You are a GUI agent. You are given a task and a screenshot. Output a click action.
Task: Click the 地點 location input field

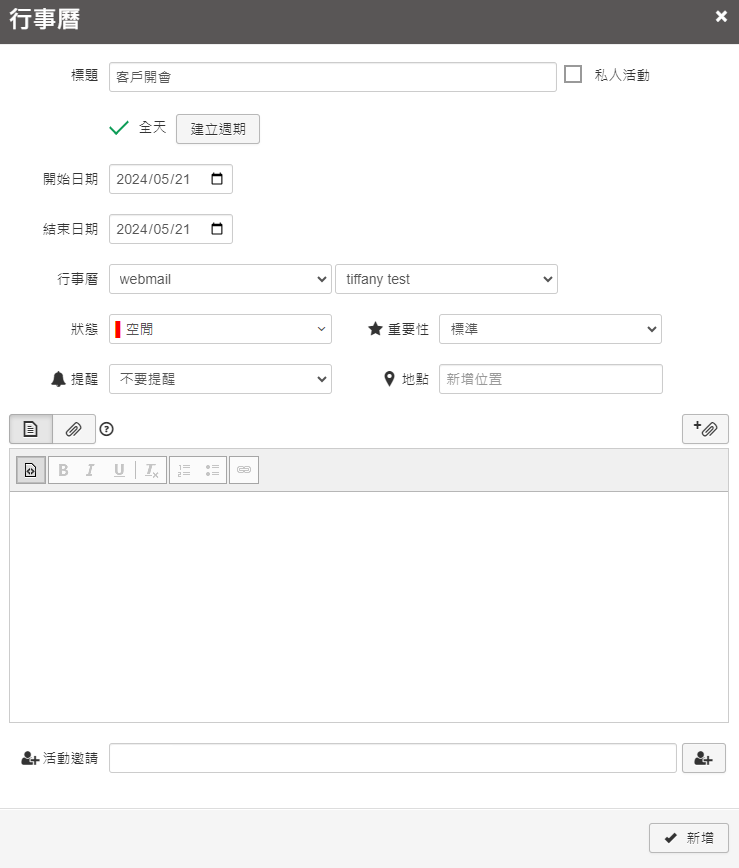tap(550, 379)
